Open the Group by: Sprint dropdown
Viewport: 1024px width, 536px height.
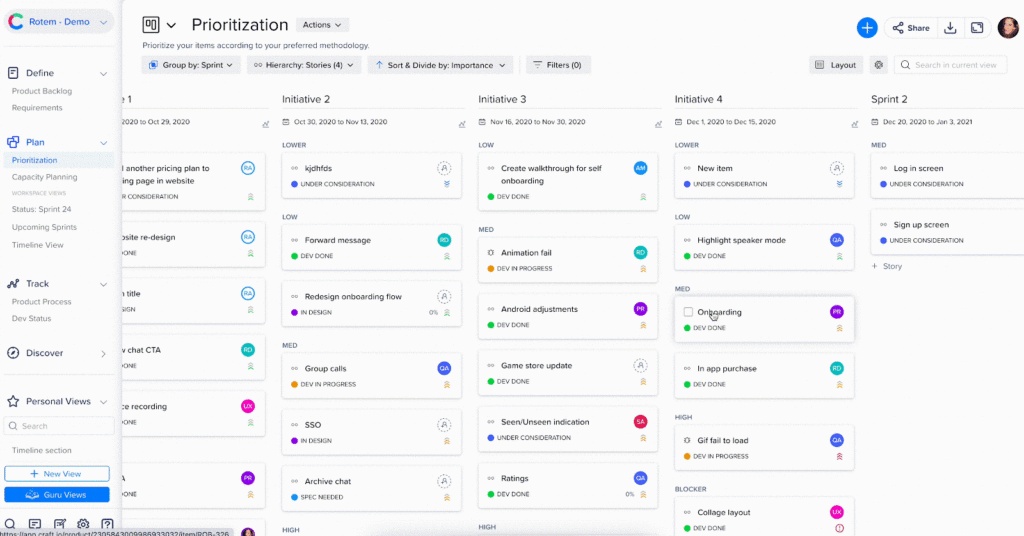coord(191,65)
